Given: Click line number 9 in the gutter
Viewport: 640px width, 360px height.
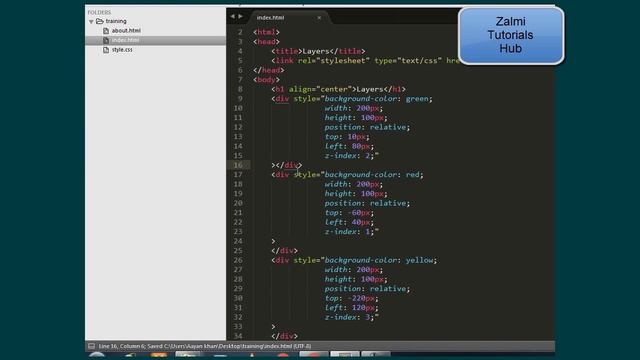Looking at the screenshot, I should pyautogui.click(x=240, y=99).
